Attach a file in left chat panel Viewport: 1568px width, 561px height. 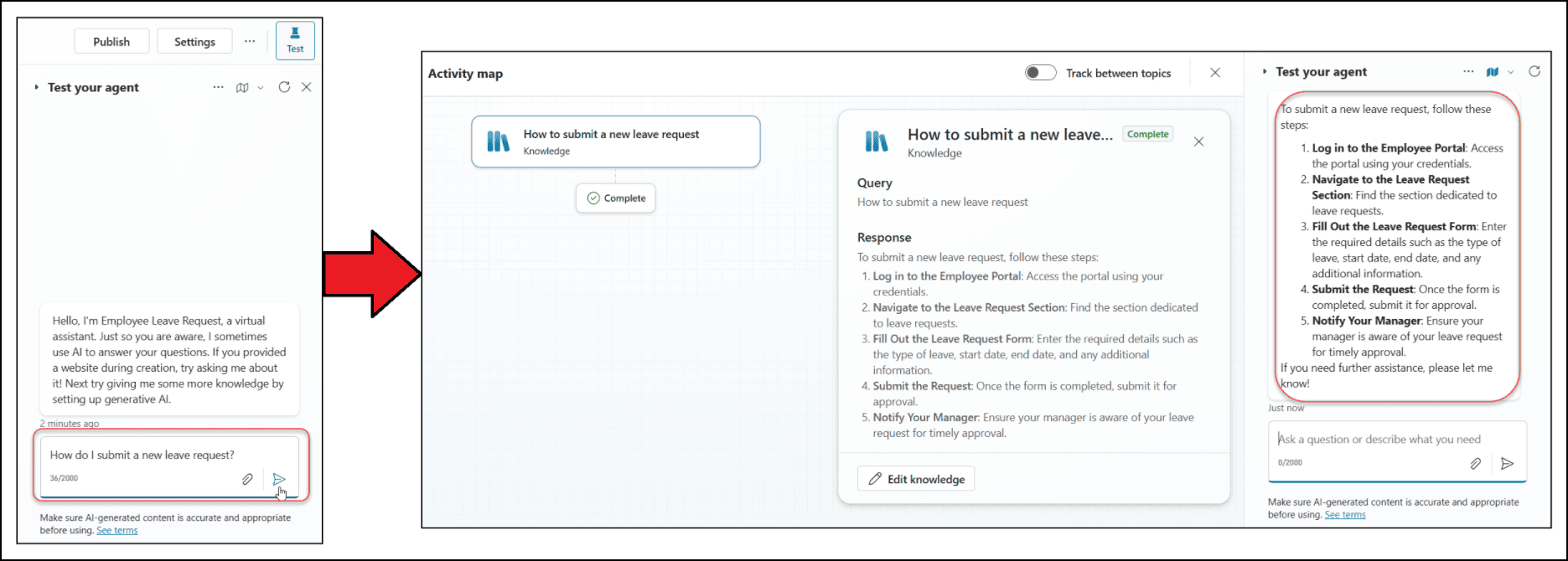(247, 479)
